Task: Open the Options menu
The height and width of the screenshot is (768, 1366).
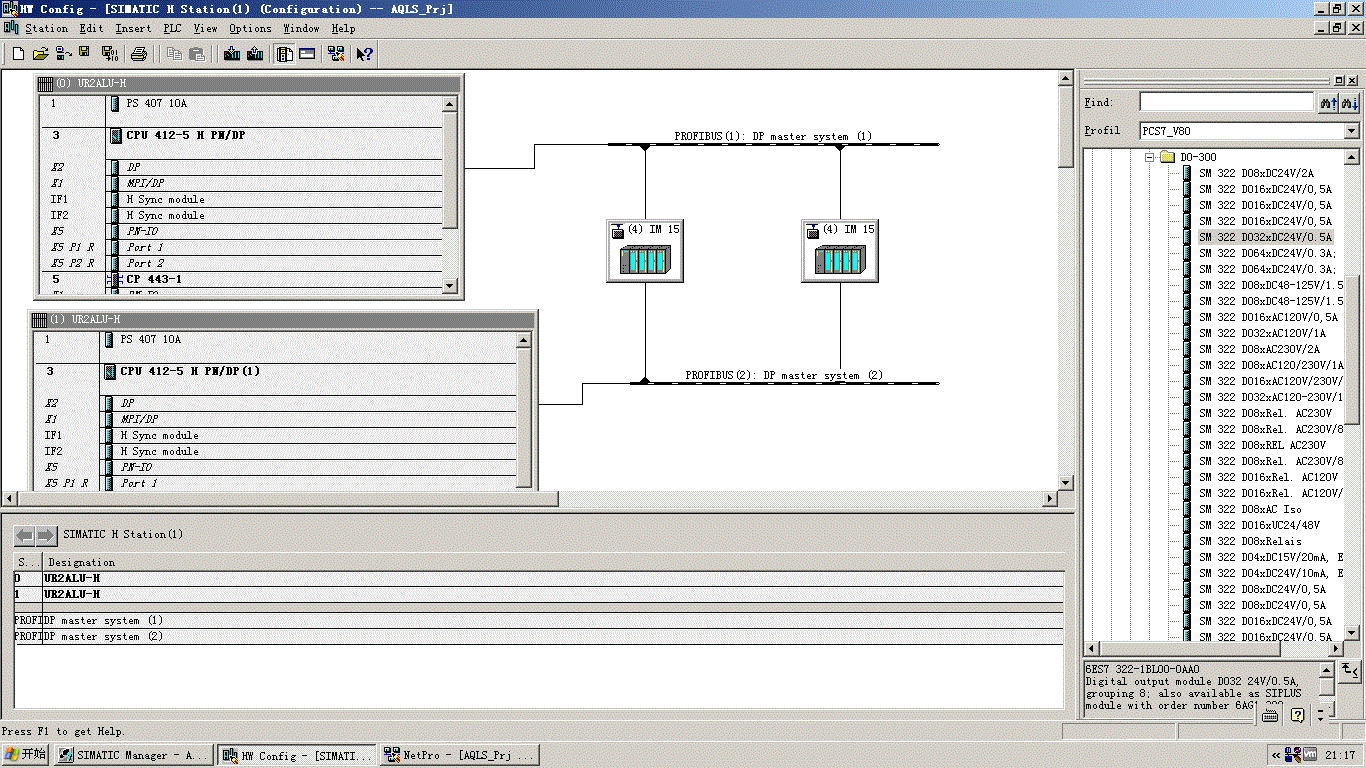Action: point(250,28)
